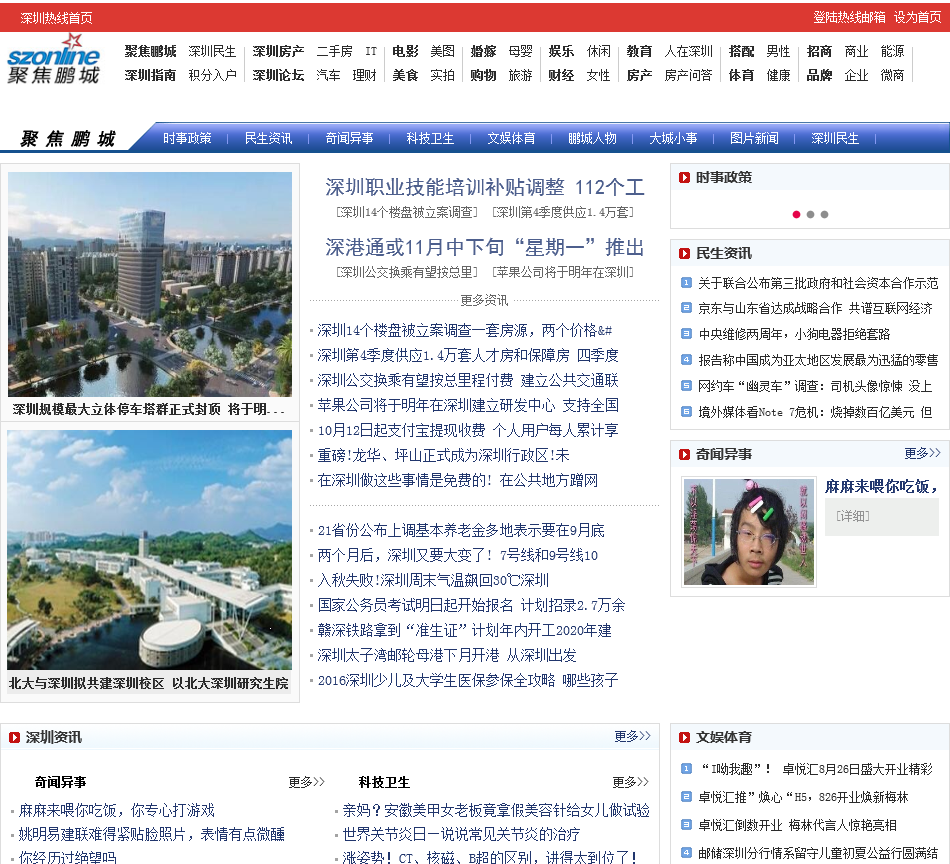The width and height of the screenshot is (950, 864).
Task: Open article 姚明易建联难得紧贴脸照片
Action: tap(151, 834)
